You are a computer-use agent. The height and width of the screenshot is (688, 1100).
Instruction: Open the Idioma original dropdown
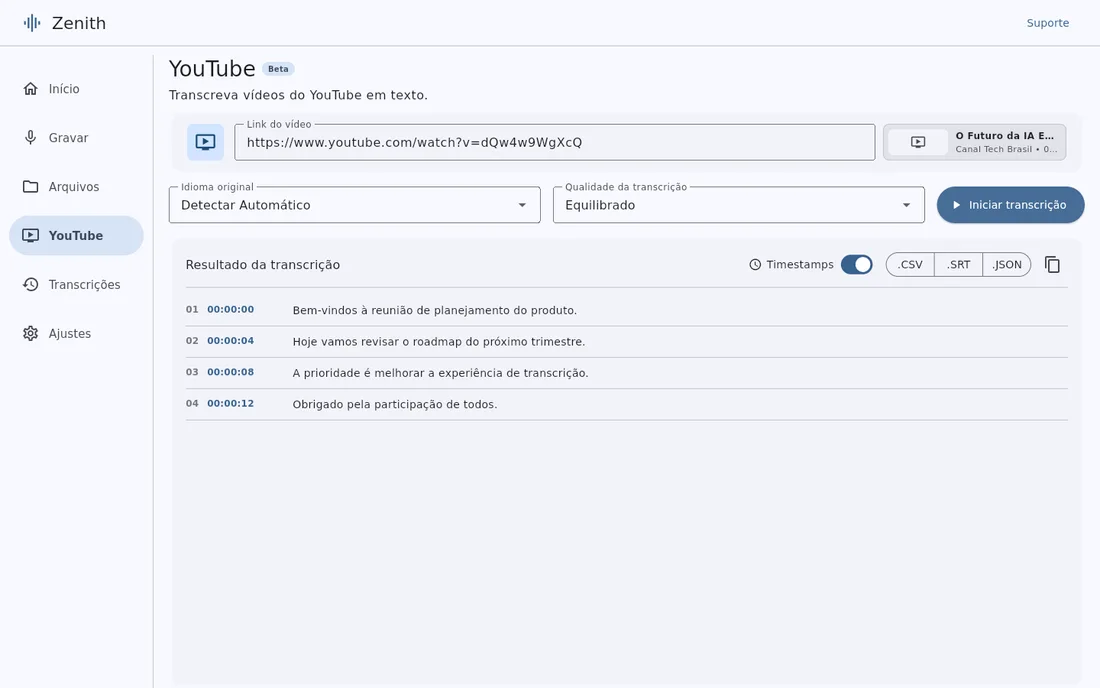[x=355, y=205]
